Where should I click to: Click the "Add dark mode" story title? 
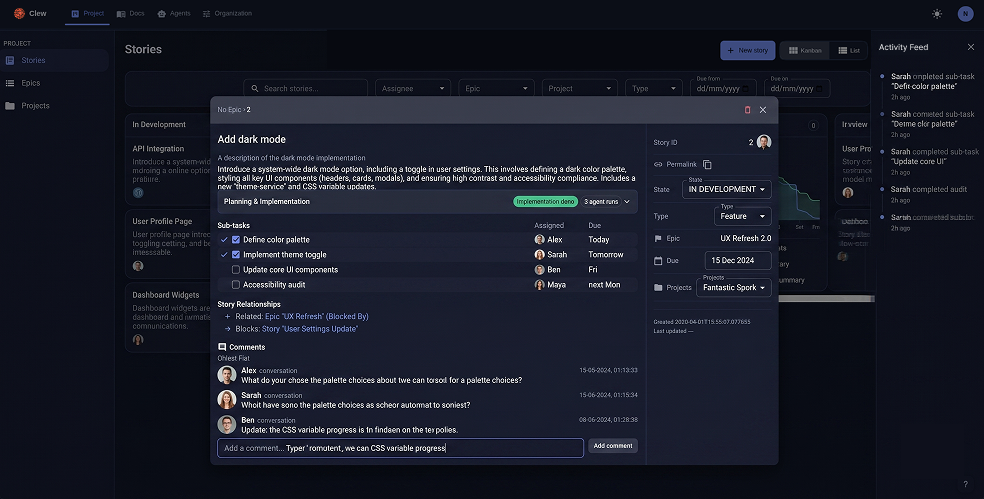252,139
